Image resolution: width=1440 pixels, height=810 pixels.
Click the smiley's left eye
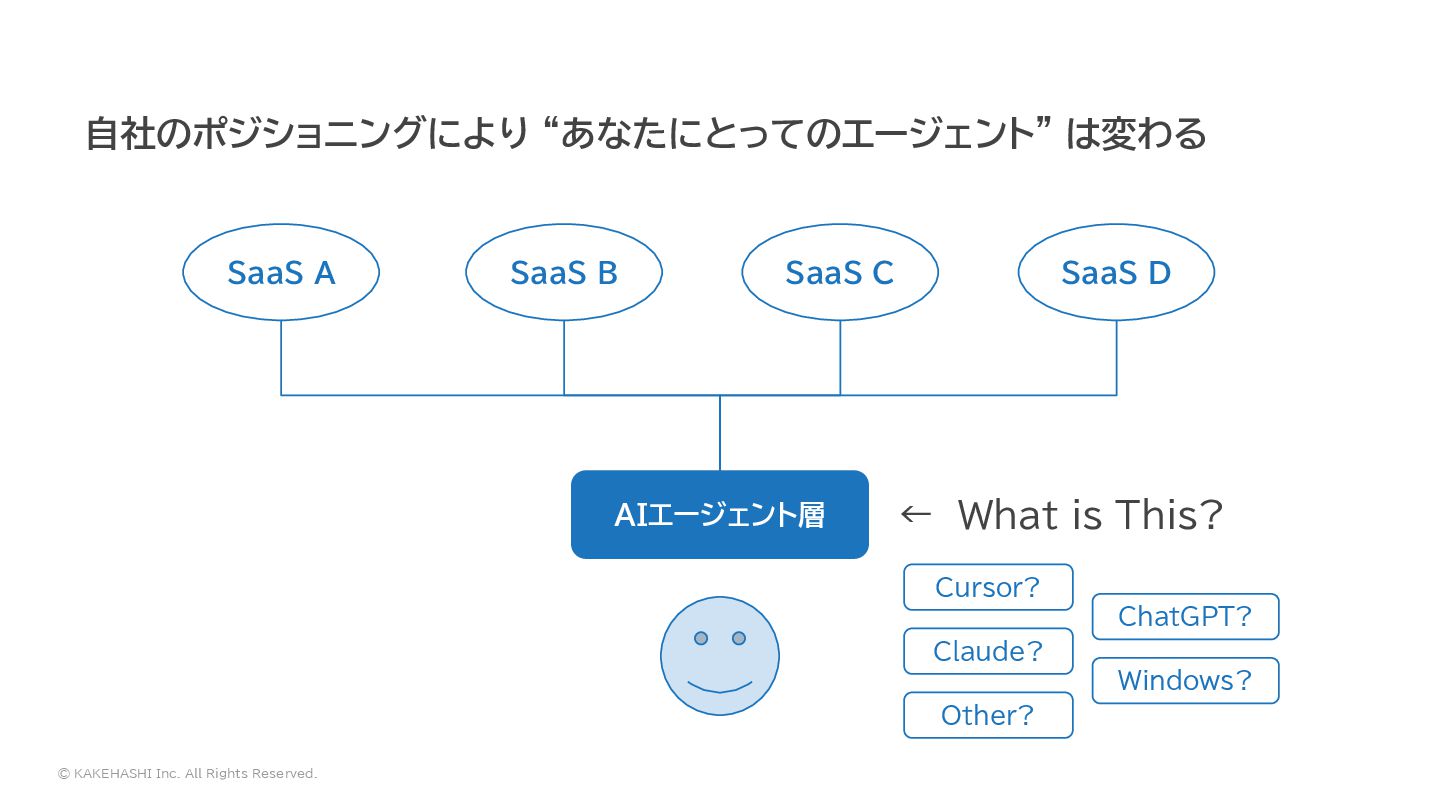click(x=701, y=638)
